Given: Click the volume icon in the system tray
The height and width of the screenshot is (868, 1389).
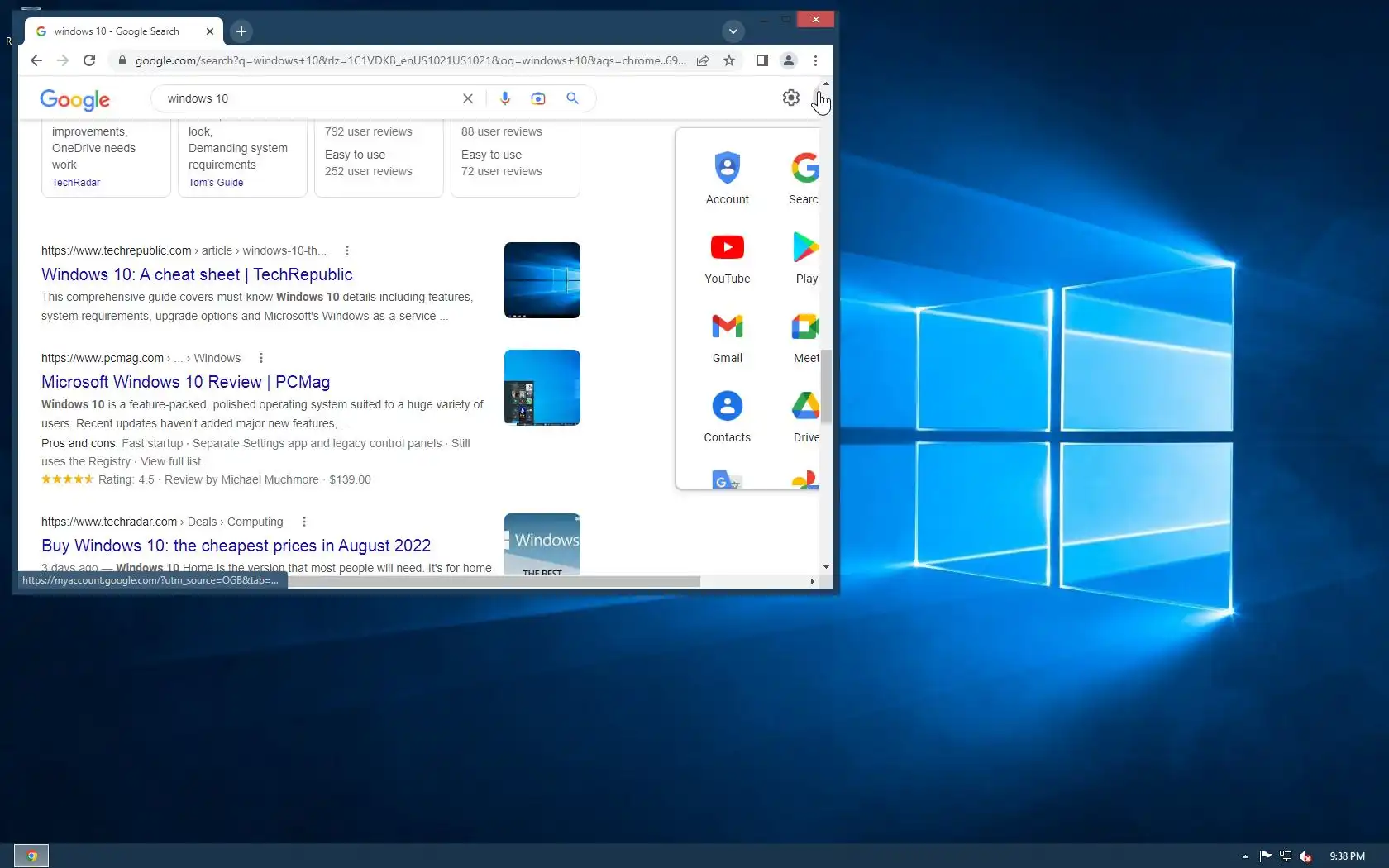Looking at the screenshot, I should 1305,856.
